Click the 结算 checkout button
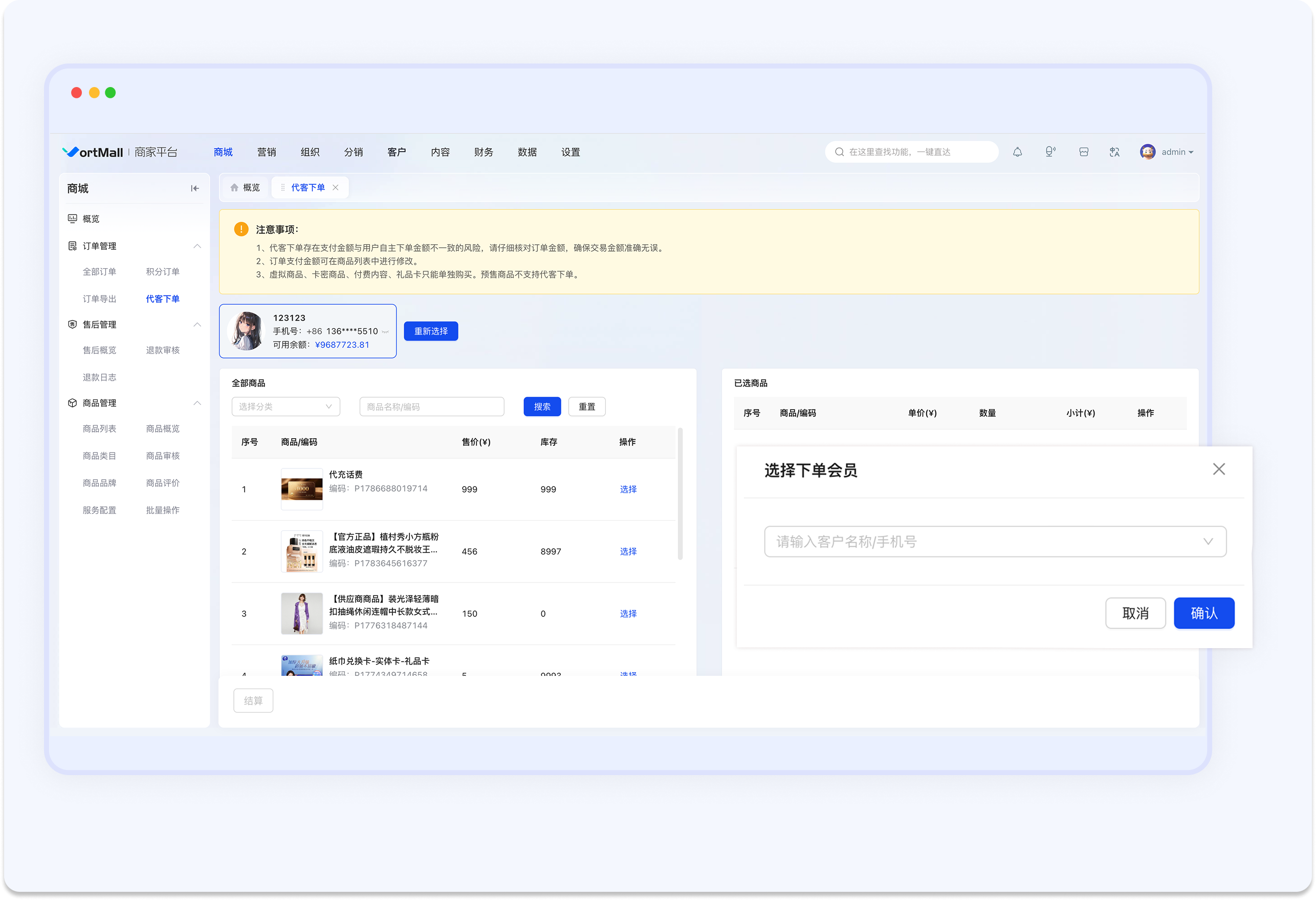 click(253, 700)
